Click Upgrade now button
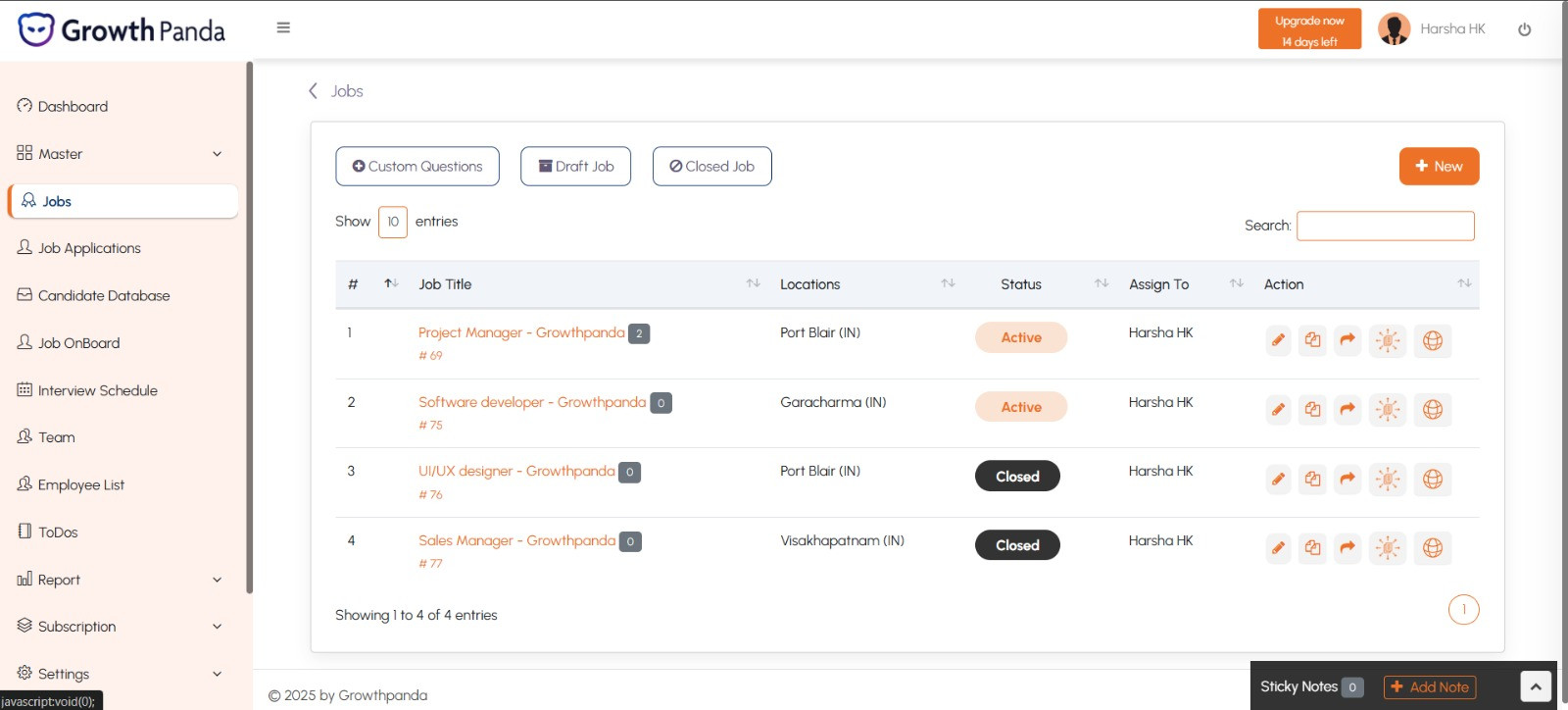The width and height of the screenshot is (1568, 710). pos(1309,29)
